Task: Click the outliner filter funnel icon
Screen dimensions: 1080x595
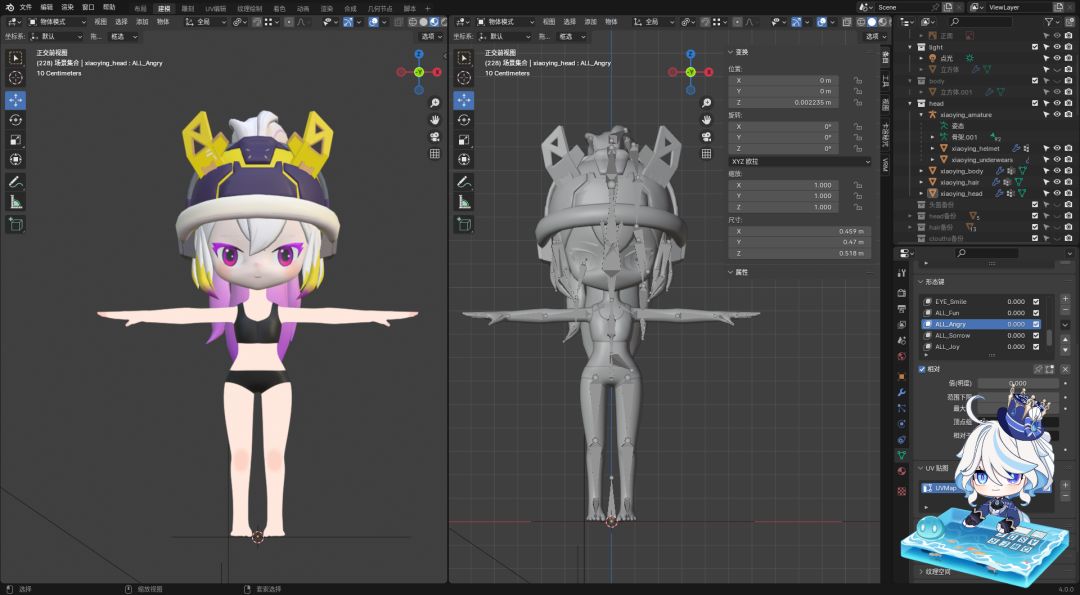Action: 1050,22
